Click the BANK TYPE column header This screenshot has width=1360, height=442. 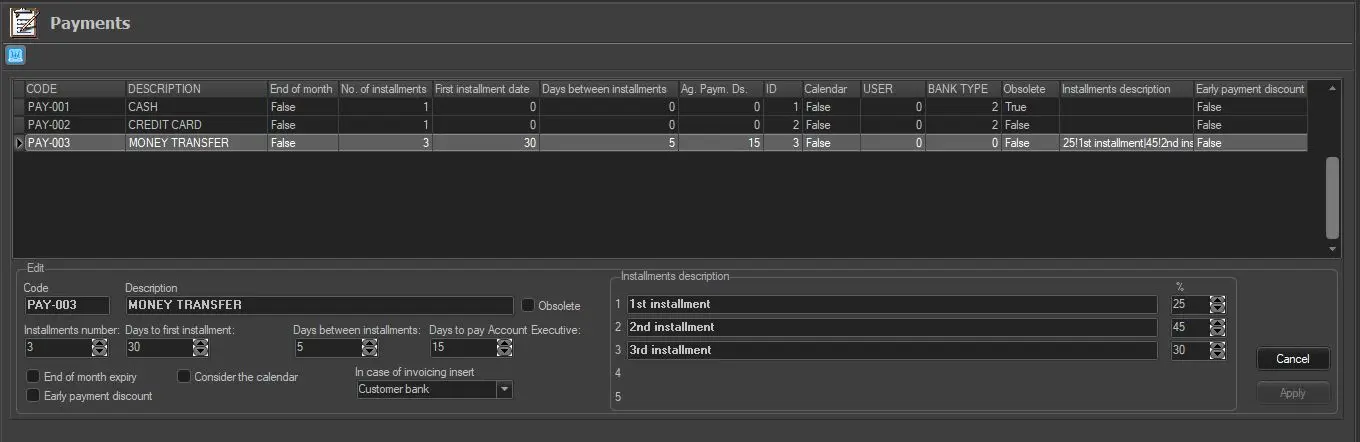962,89
